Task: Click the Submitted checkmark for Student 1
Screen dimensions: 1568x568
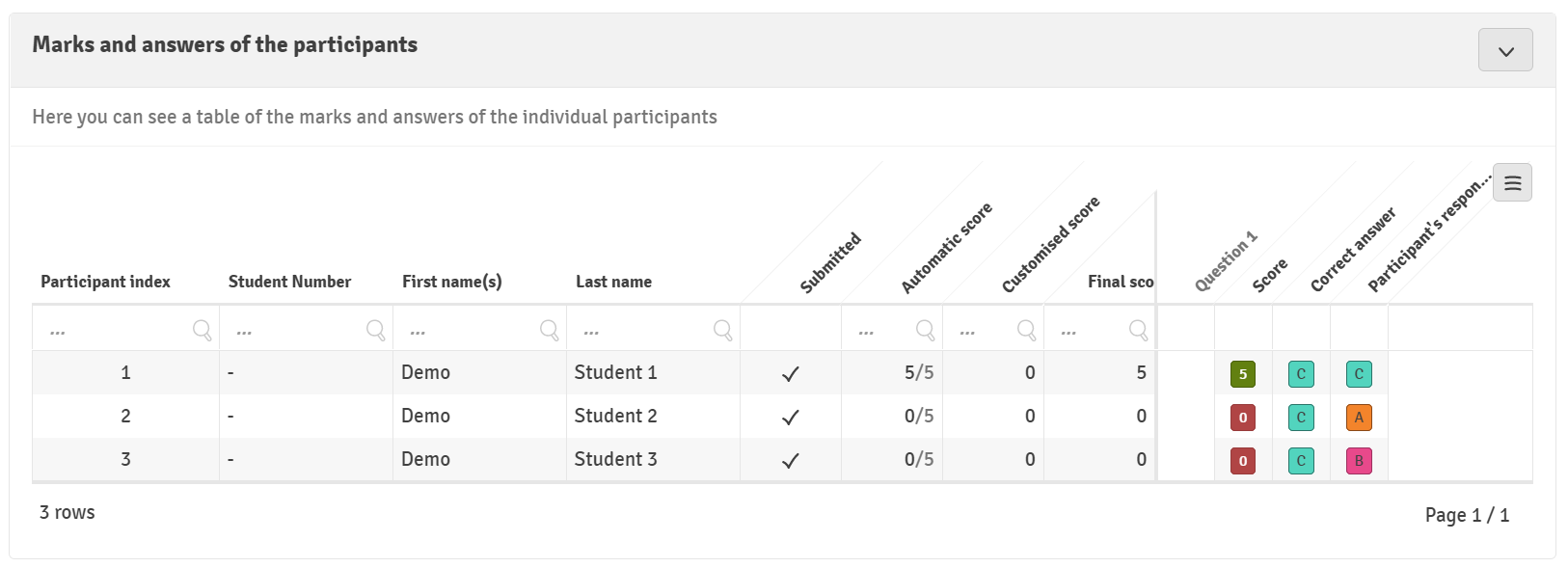Action: (791, 373)
